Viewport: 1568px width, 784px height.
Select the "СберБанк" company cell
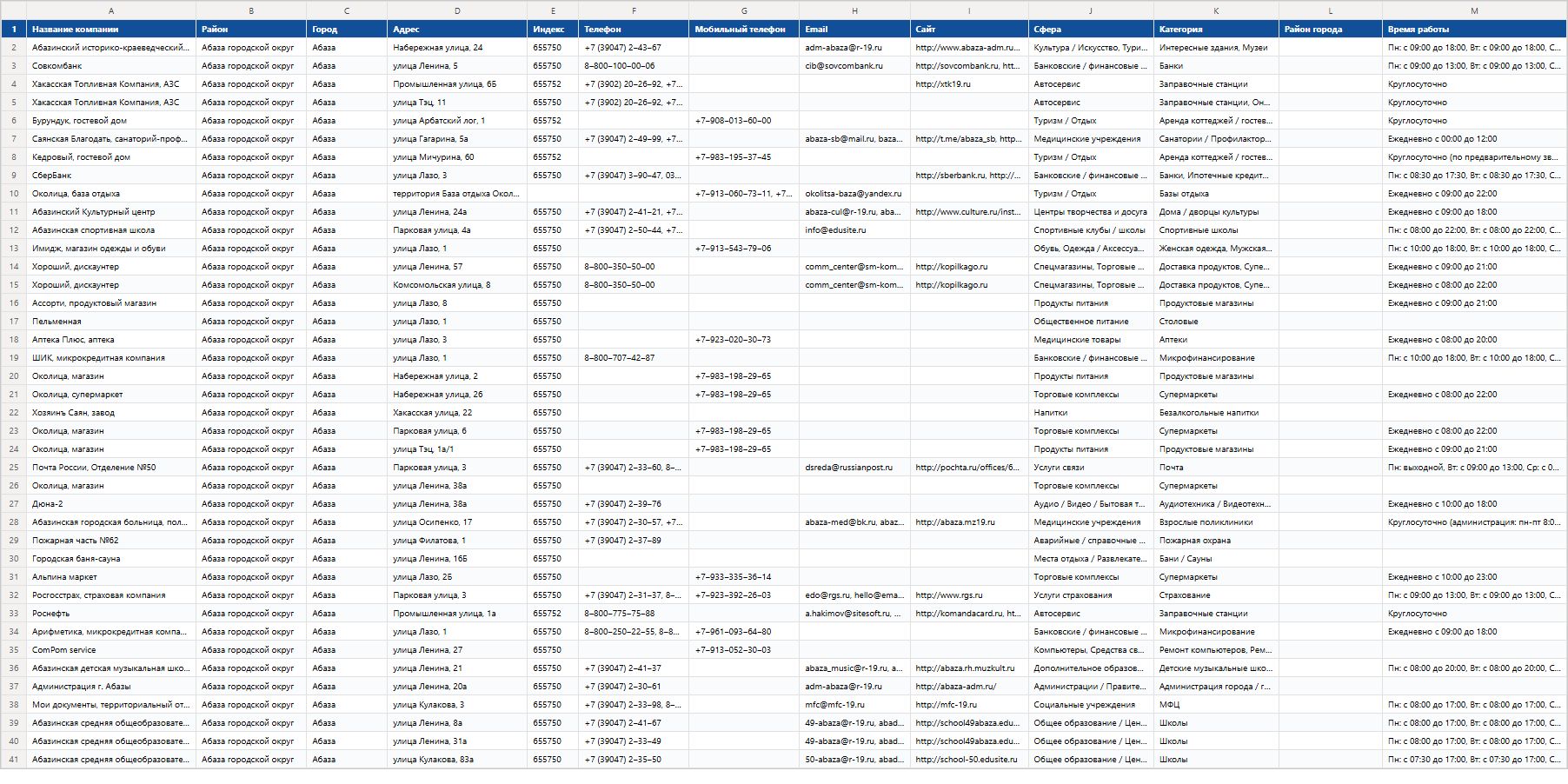(x=111, y=176)
